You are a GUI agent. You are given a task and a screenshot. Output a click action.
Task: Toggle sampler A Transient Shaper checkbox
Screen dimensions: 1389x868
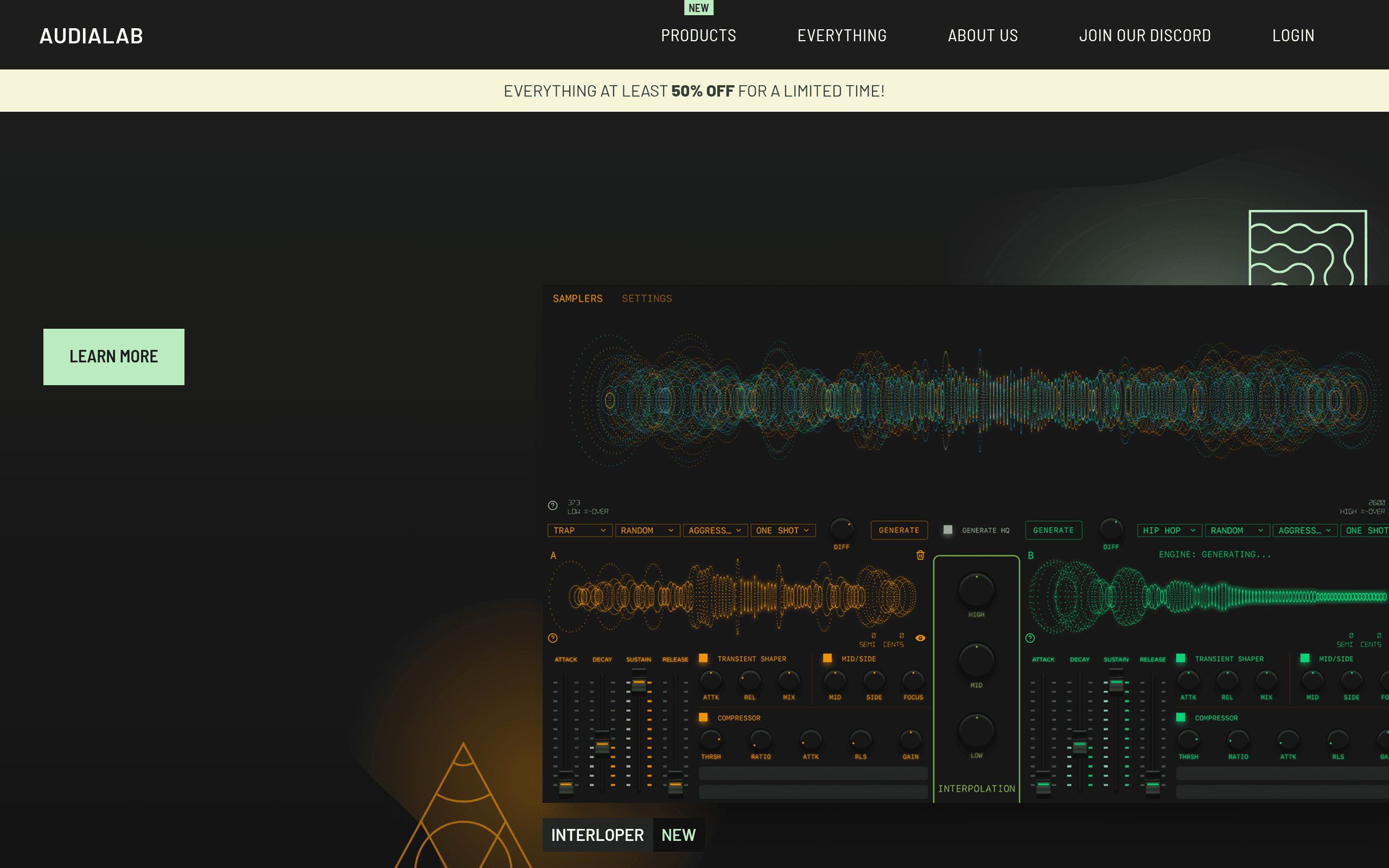[x=703, y=659]
